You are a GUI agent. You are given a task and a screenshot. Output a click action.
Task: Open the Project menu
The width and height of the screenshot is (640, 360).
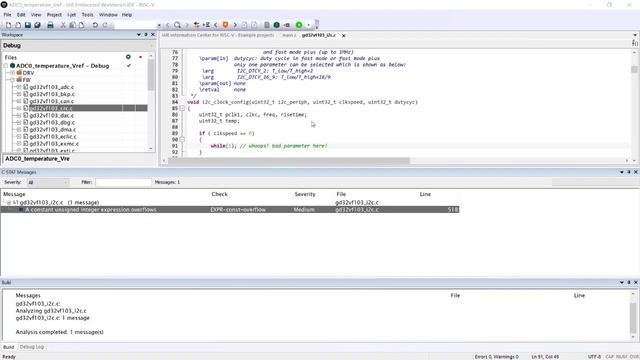(x=54, y=15)
